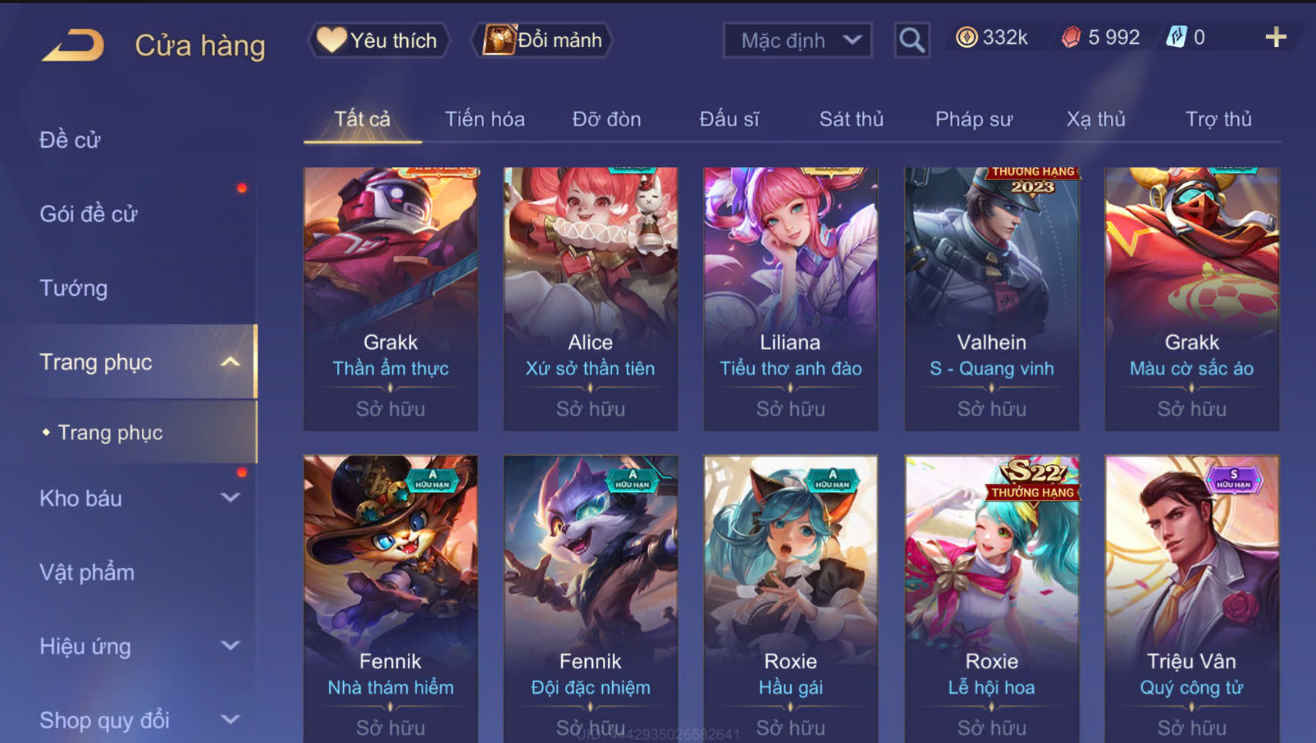
Task: Go back using the golden return arrow
Action: coord(72,45)
